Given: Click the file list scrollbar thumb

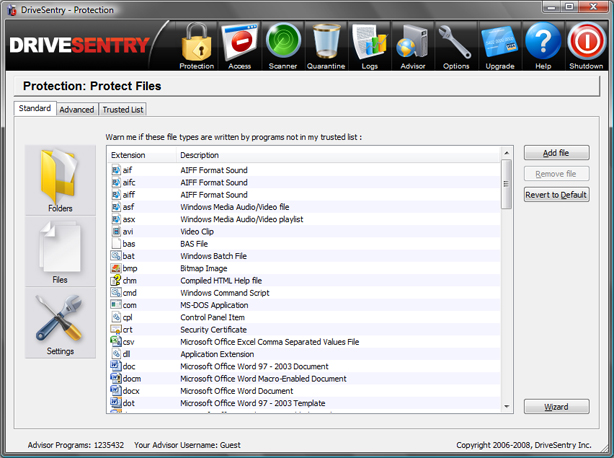Looking at the screenshot, I should 507,184.
